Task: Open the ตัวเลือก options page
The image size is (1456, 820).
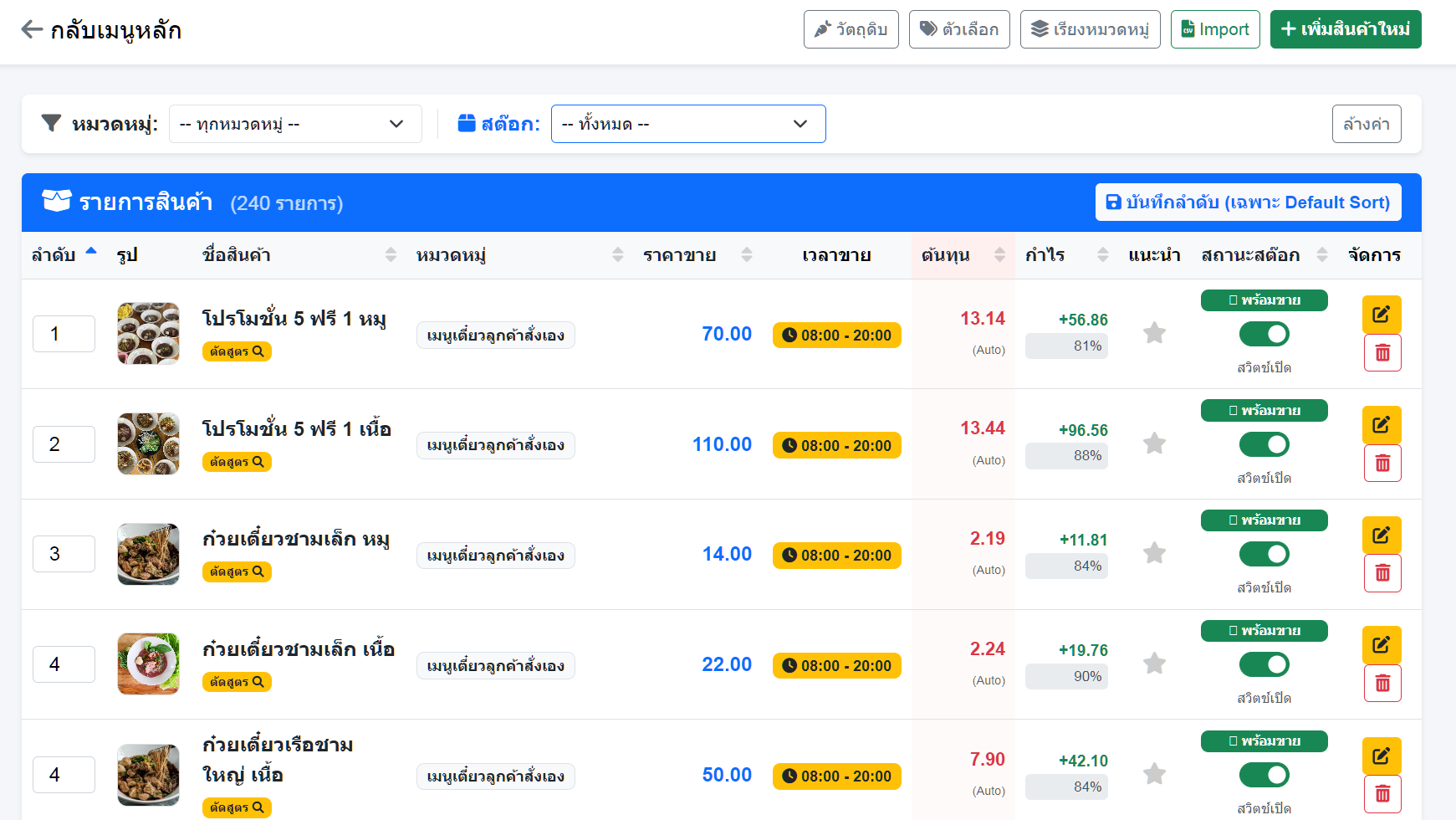Action: tap(959, 29)
